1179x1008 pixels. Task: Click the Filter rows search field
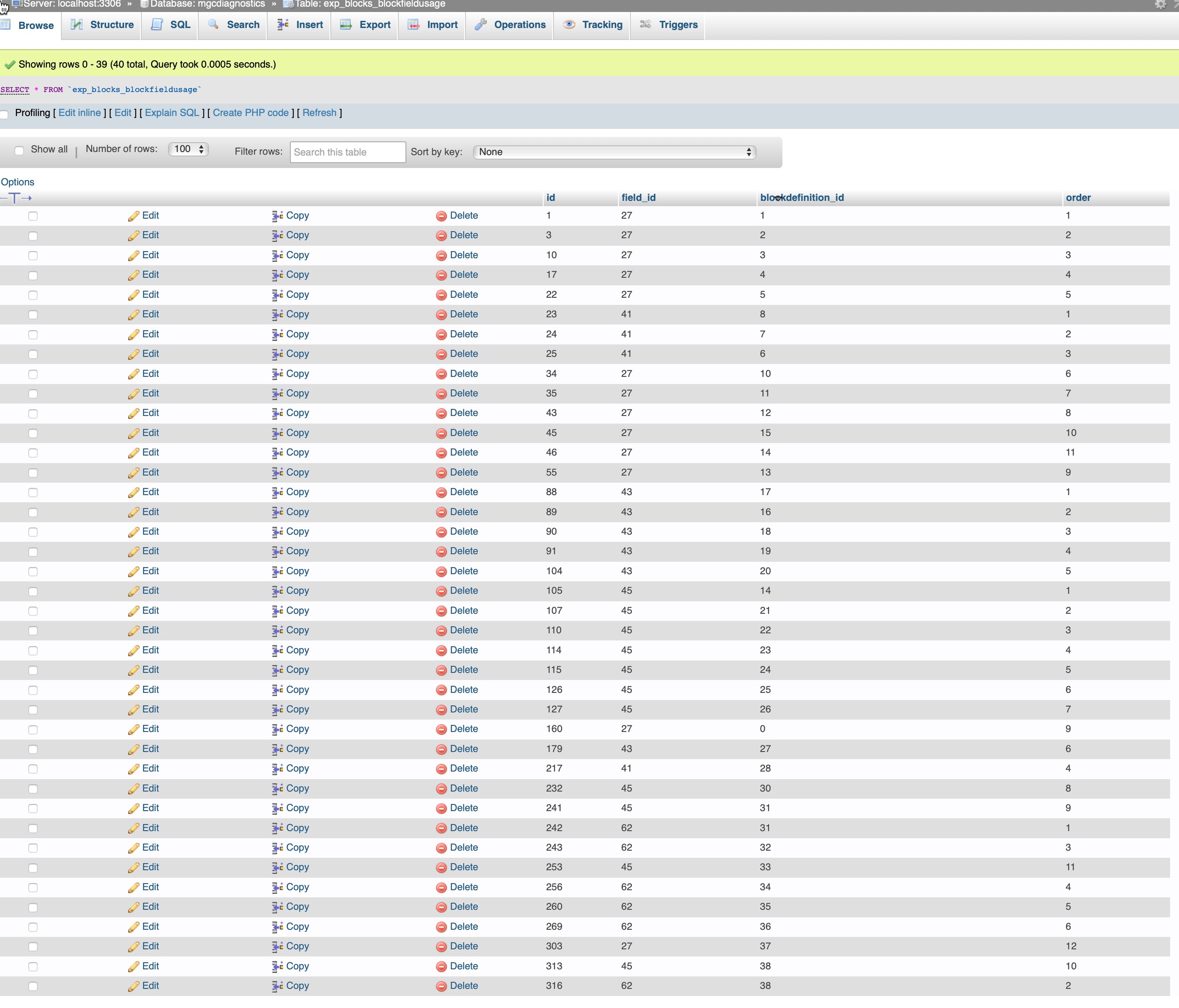(348, 152)
